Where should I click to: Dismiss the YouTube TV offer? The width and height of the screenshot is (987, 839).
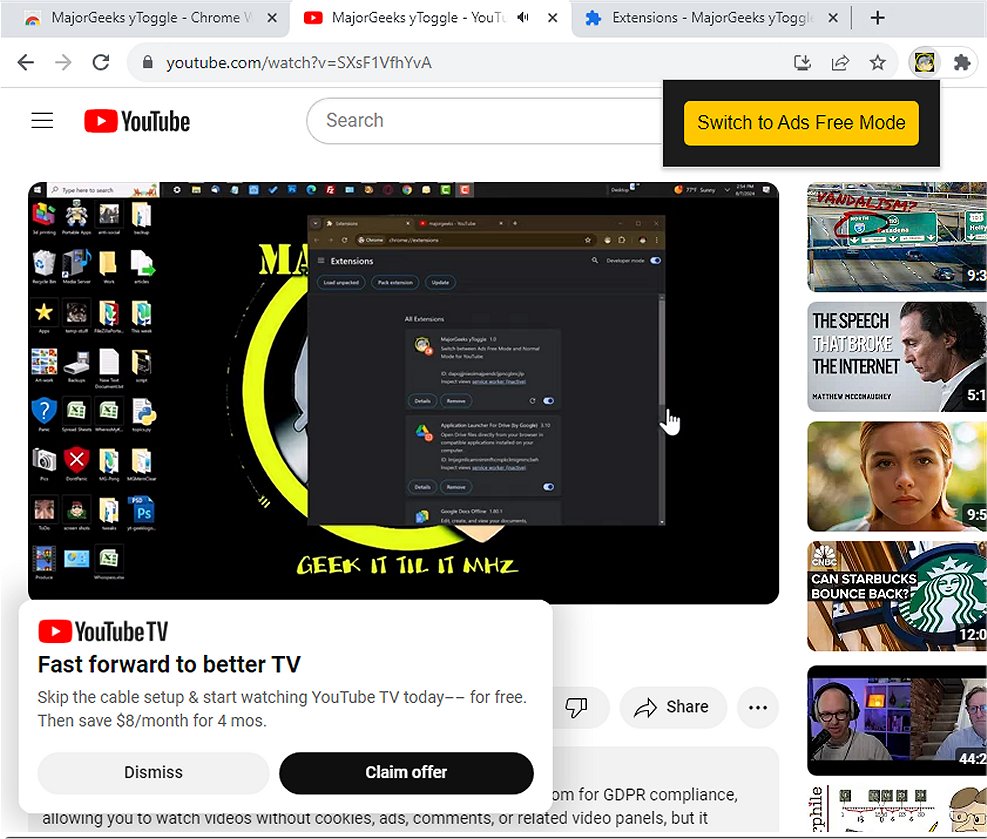point(153,772)
